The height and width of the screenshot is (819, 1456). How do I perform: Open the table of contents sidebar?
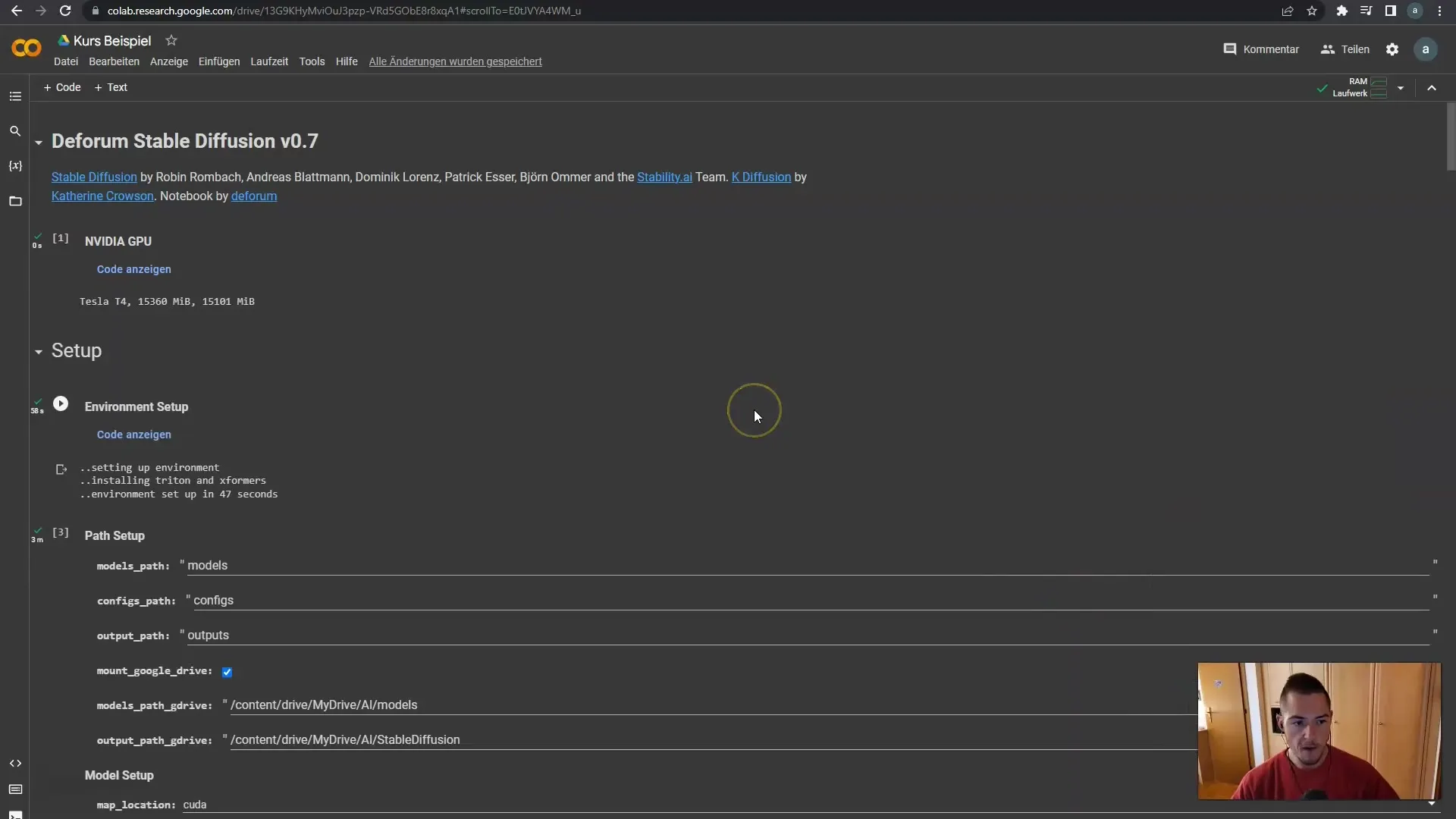coord(15,96)
